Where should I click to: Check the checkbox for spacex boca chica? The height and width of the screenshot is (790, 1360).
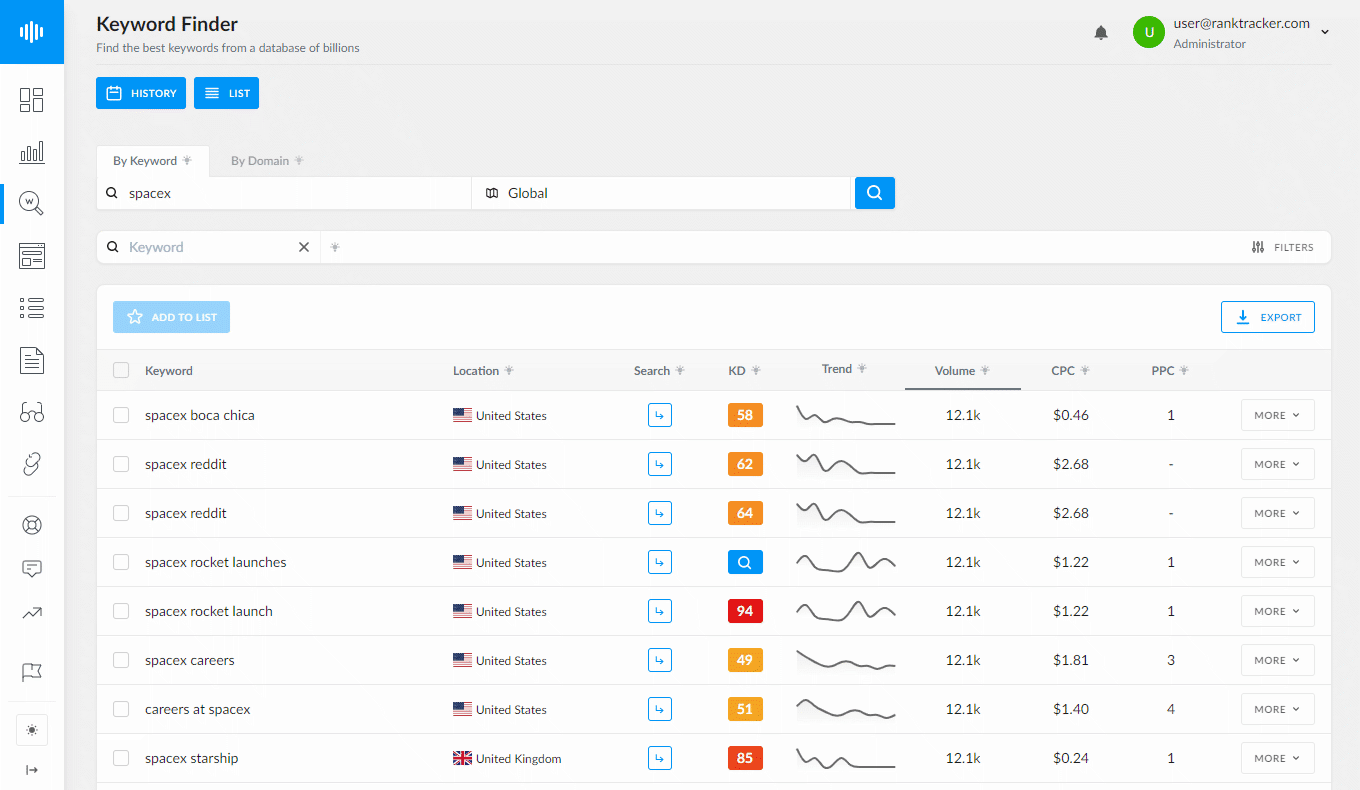[x=121, y=414]
